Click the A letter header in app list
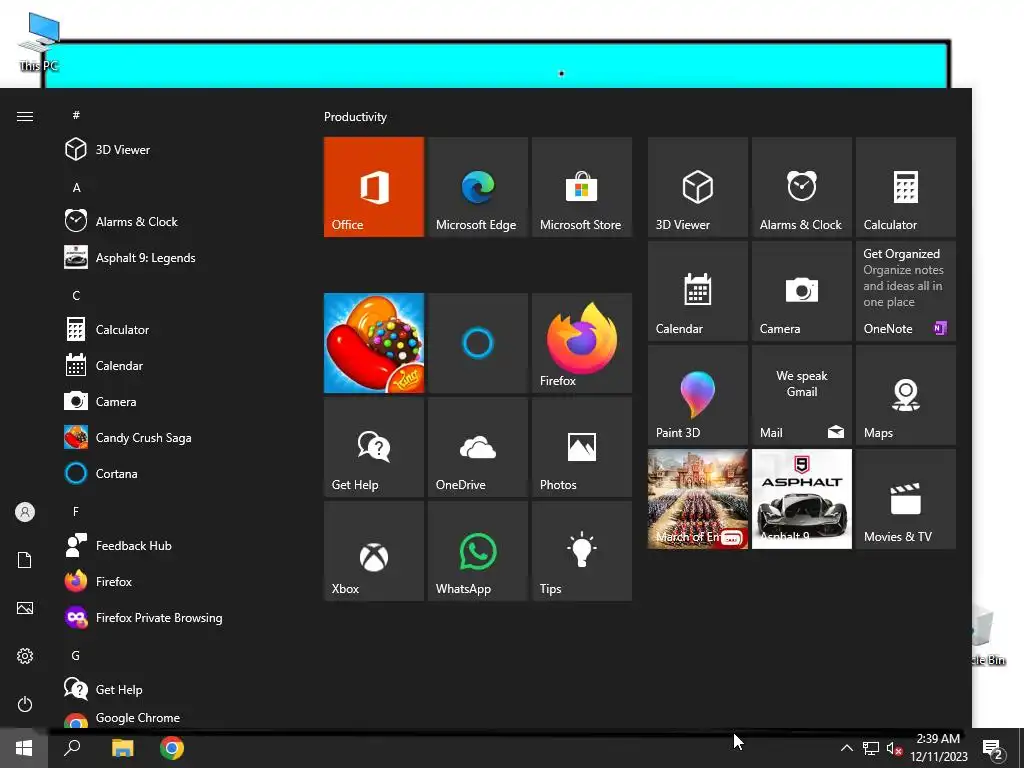The image size is (1024, 768). [x=76, y=187]
